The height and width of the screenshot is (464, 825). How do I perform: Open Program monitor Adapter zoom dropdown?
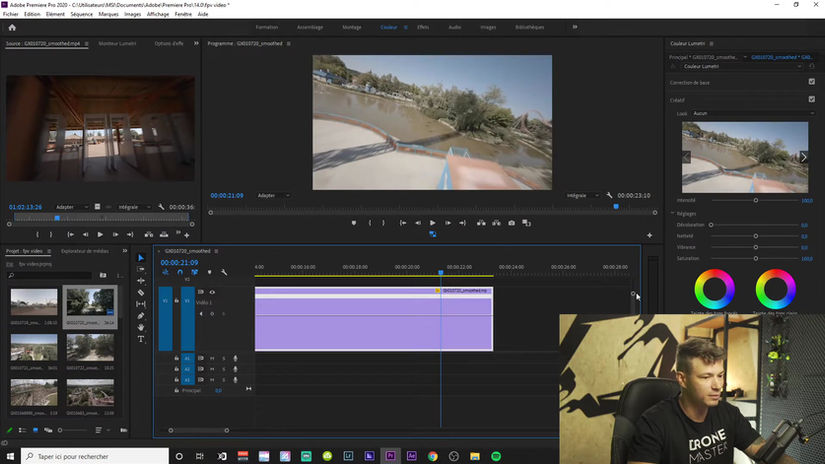pyautogui.click(x=273, y=195)
